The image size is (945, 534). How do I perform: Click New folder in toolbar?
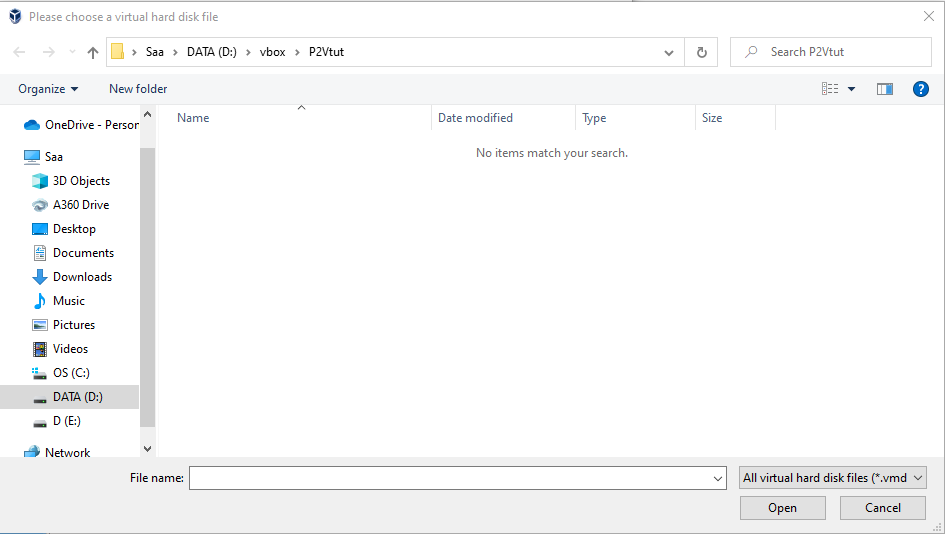pos(138,89)
